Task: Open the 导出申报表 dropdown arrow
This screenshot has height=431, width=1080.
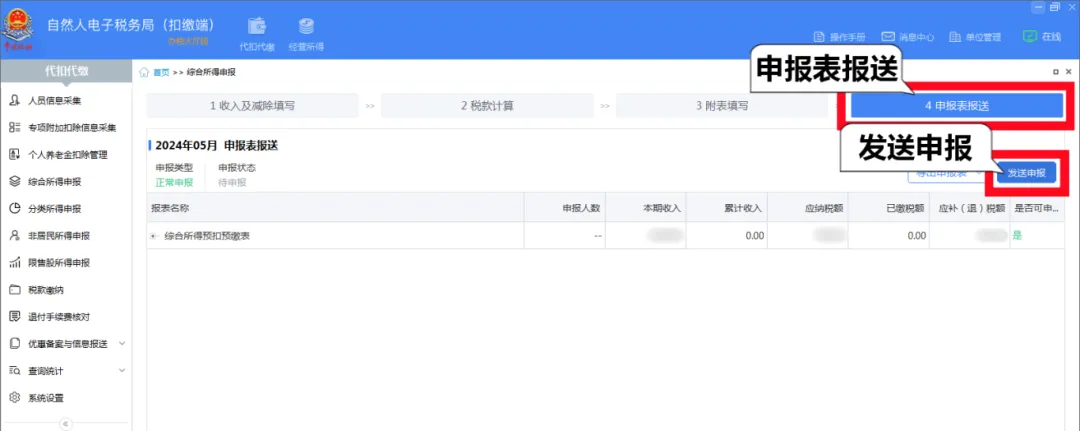Action: point(979,173)
